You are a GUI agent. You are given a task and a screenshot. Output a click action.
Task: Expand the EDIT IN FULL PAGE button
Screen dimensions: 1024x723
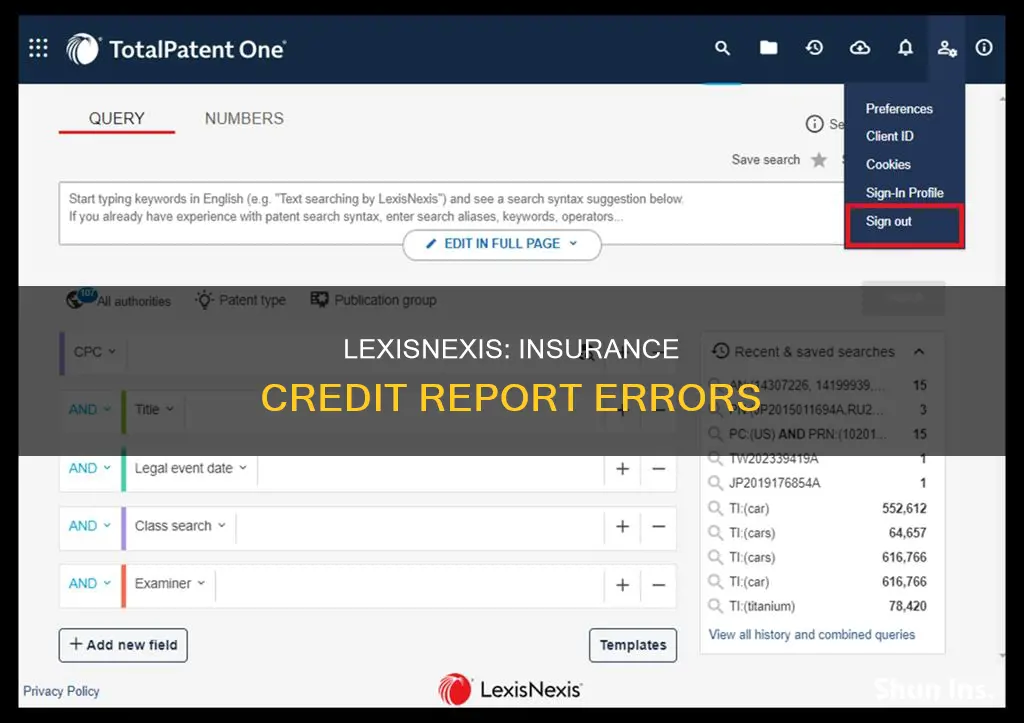(502, 244)
